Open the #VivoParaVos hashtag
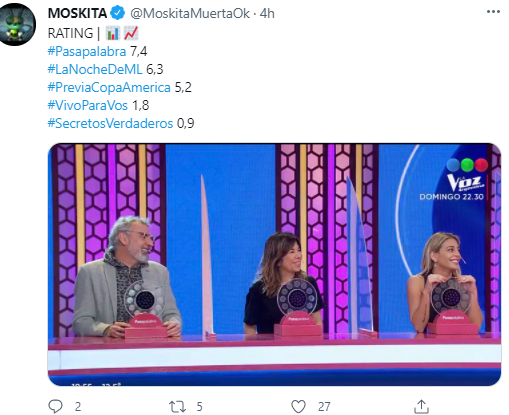The image size is (509, 415). tap(88, 105)
